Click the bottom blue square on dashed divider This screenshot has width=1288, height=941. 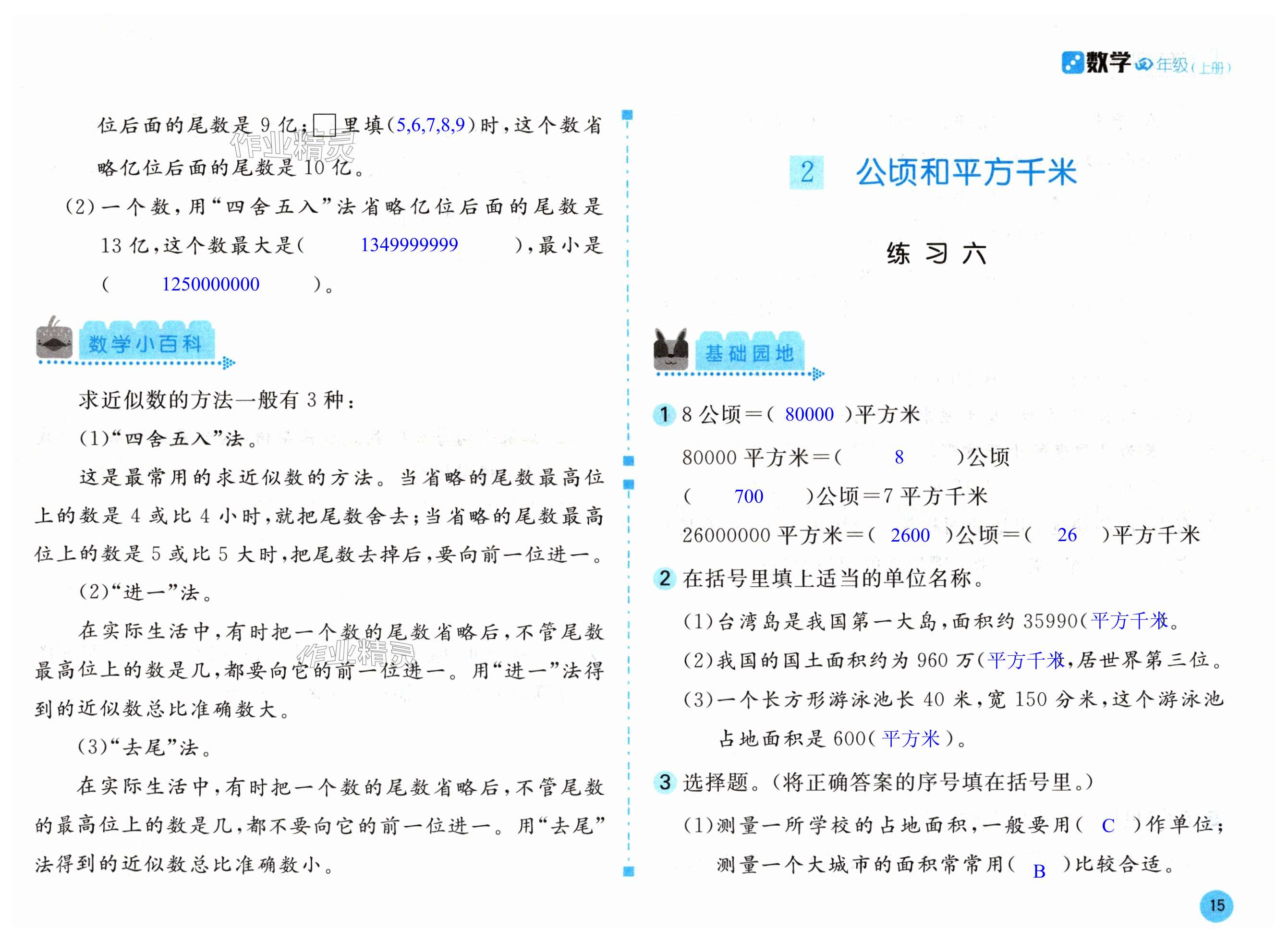click(628, 871)
